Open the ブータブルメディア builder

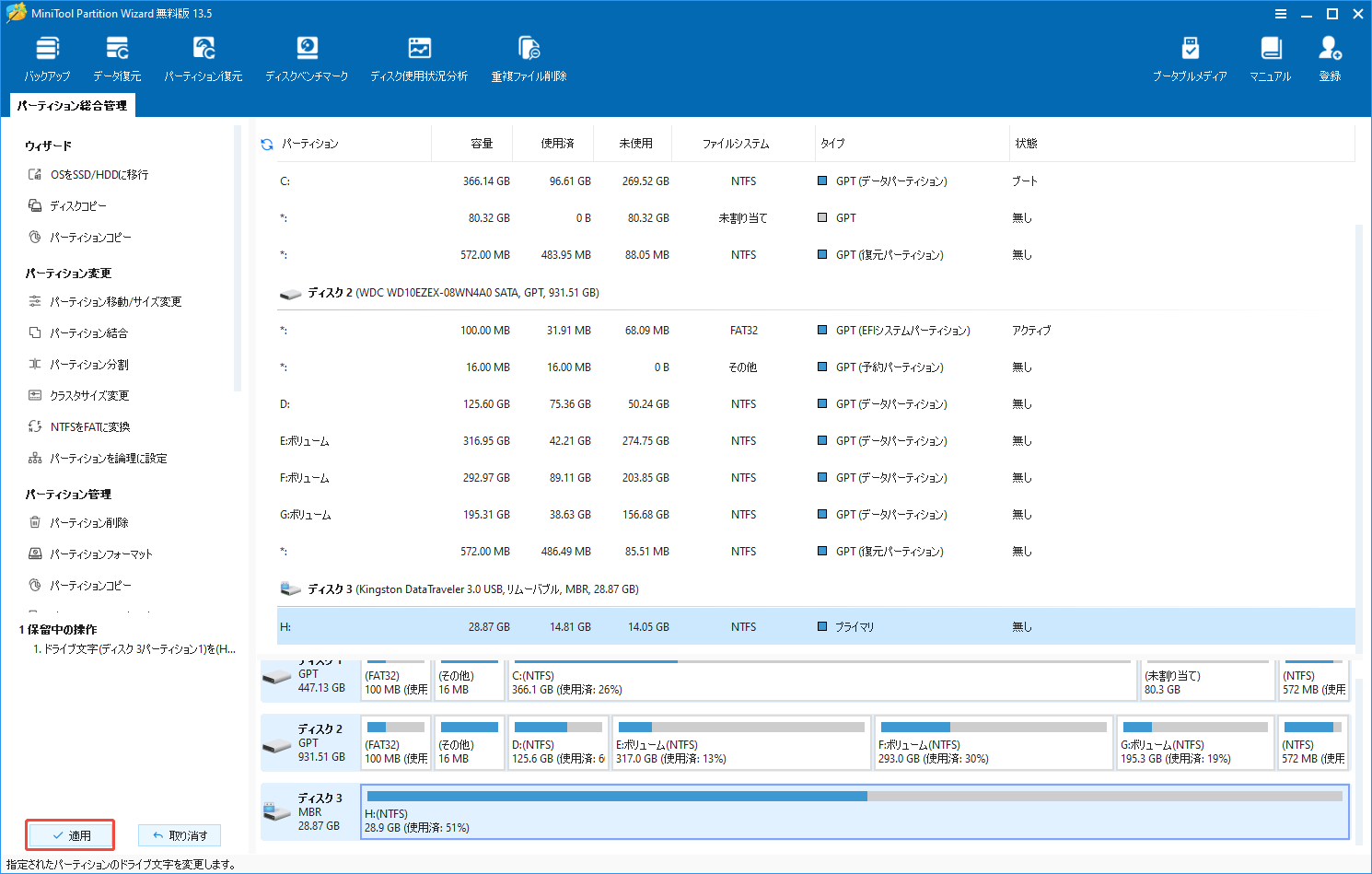1191,57
